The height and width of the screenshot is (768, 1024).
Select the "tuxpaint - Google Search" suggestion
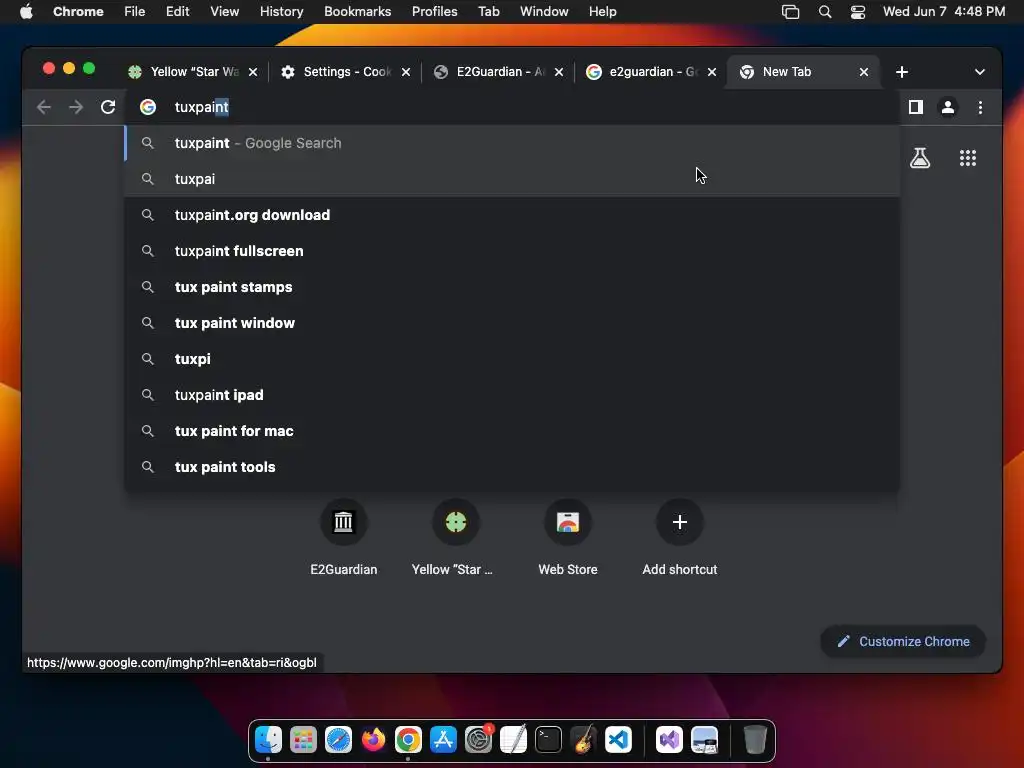point(513,143)
